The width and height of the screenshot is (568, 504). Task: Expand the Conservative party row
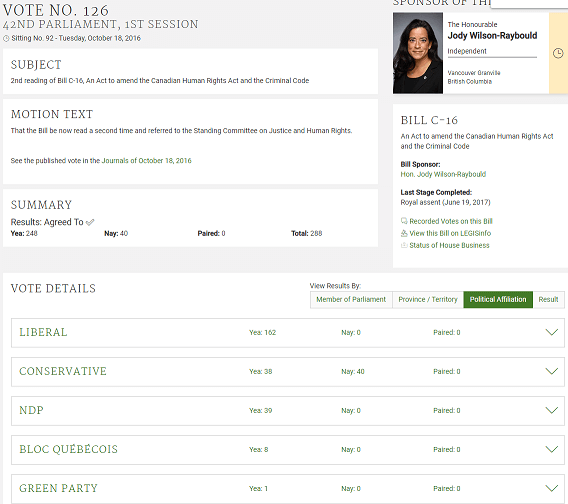288,372
